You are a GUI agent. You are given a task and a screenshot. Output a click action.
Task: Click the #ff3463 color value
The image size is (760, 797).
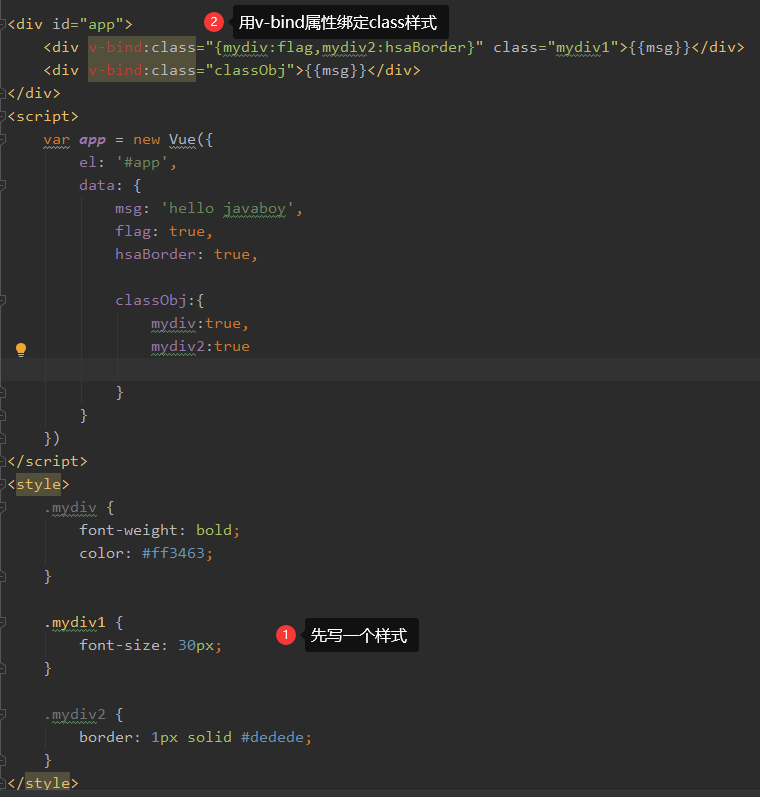173,553
